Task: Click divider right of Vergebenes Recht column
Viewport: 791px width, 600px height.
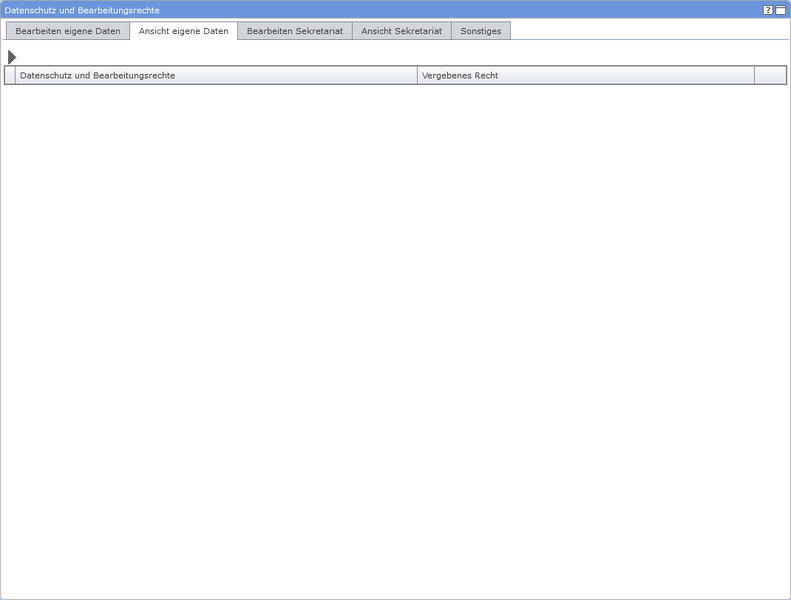Action: click(x=755, y=76)
